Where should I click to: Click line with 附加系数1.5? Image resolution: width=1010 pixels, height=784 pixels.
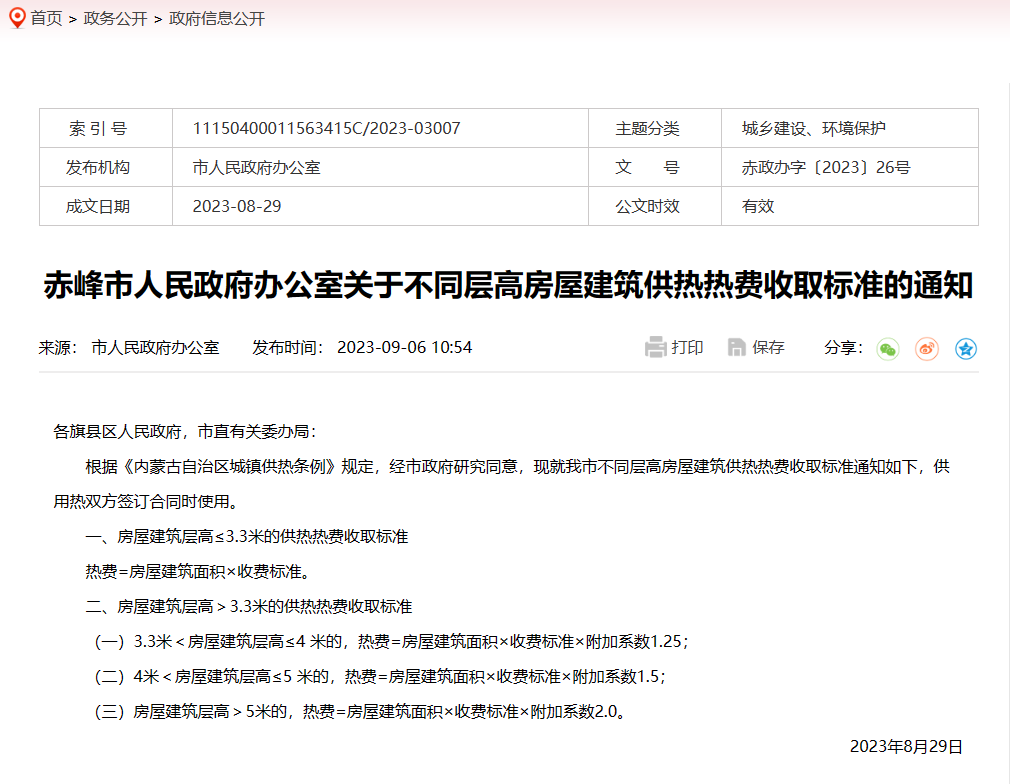point(380,676)
